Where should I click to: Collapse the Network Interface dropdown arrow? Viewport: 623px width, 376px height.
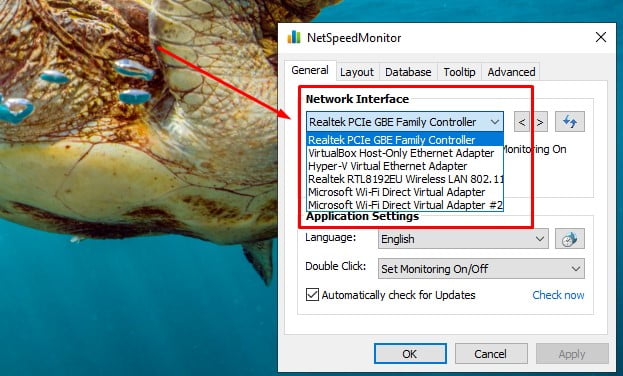tap(495, 122)
